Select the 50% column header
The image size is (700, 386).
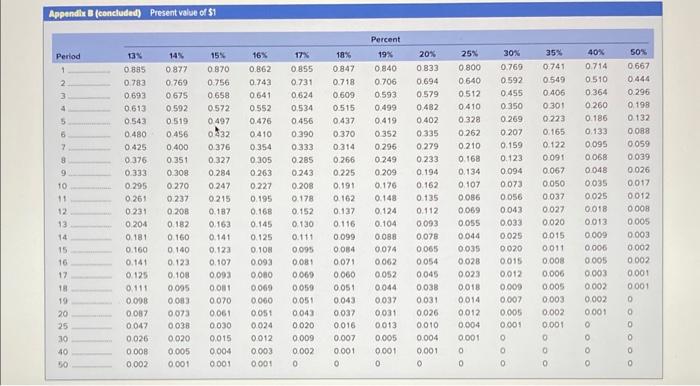[638, 52]
